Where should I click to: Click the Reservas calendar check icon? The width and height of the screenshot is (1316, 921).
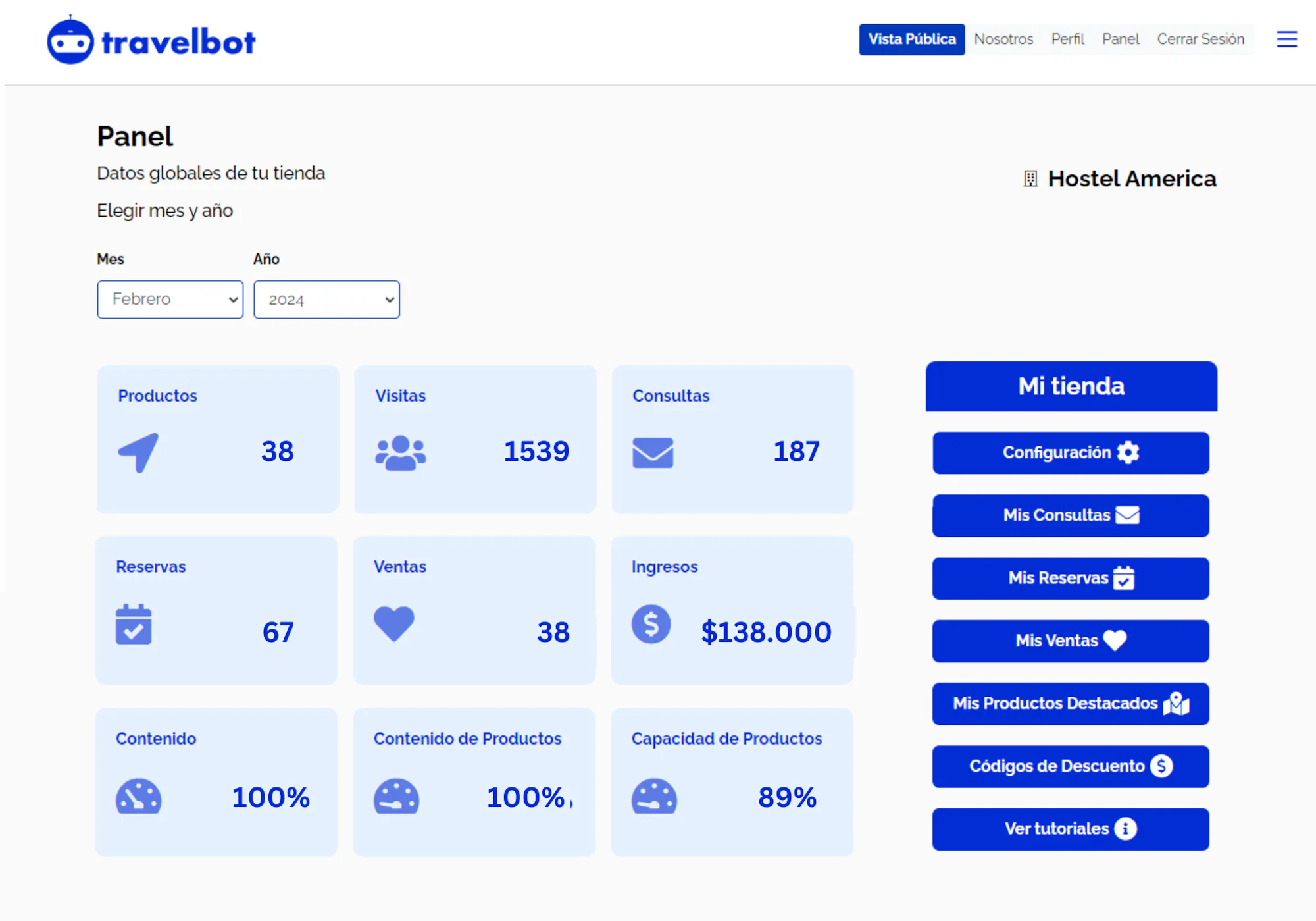coord(134,624)
